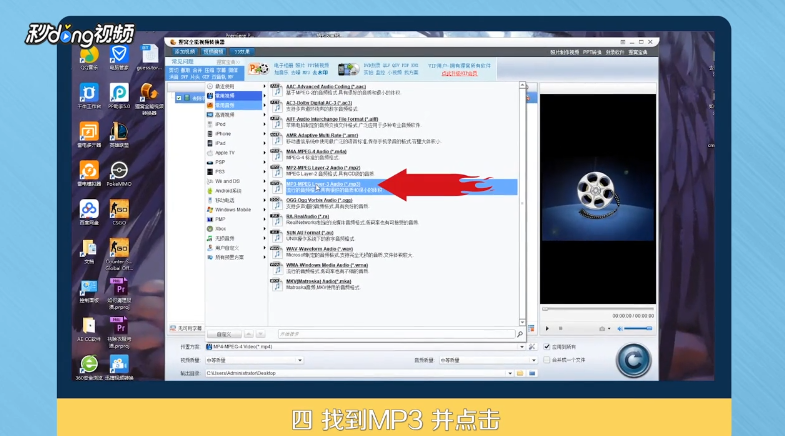Click the magnifier search icon

pos(520,334)
